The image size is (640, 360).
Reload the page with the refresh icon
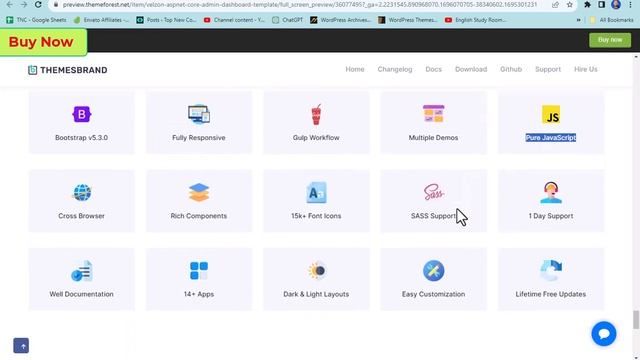[x=38, y=5]
